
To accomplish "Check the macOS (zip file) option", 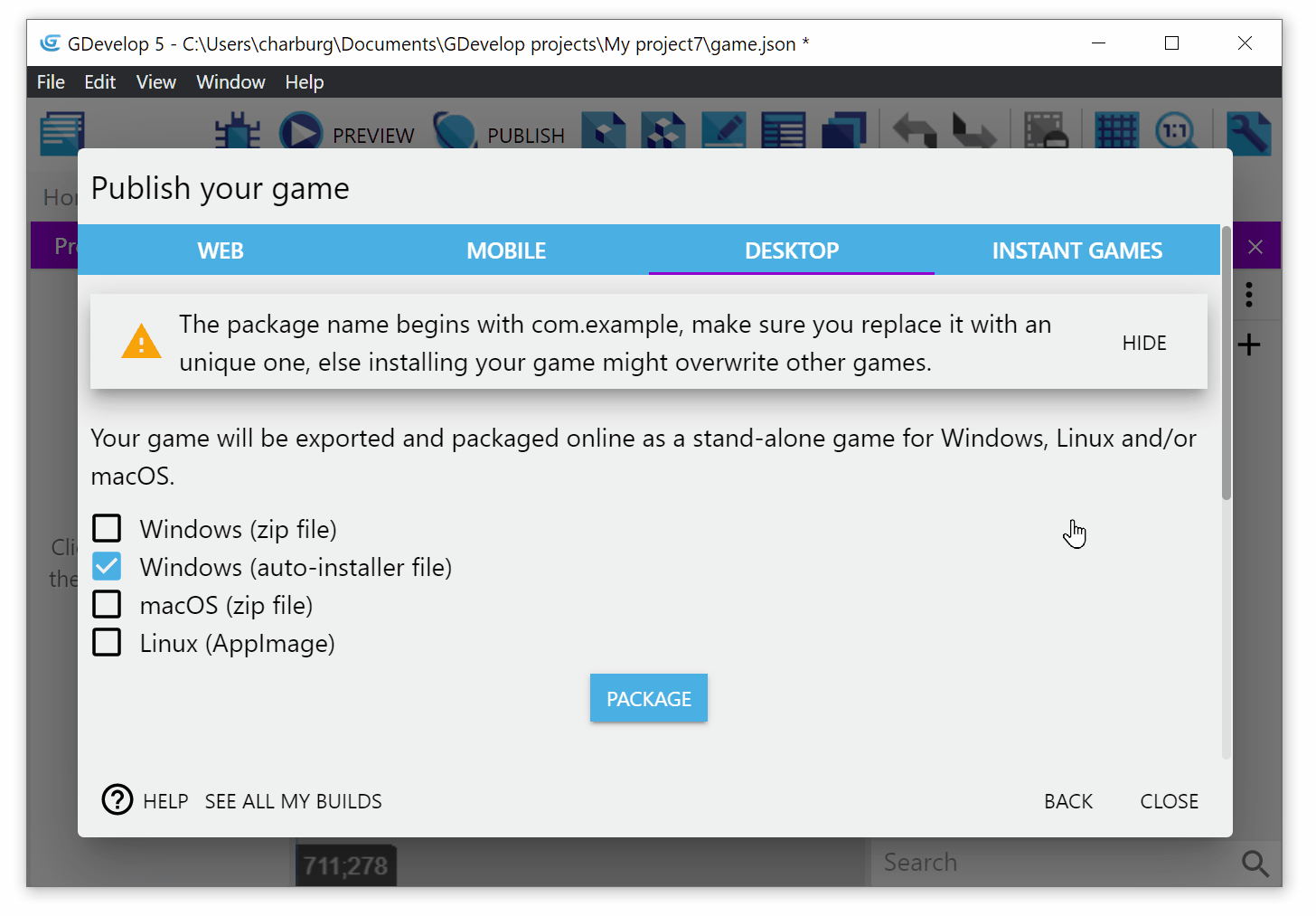I will 107,604.
